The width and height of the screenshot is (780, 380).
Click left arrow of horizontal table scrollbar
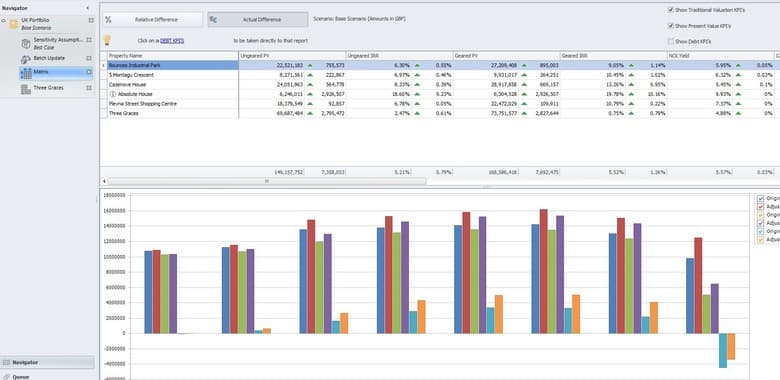pos(104,182)
